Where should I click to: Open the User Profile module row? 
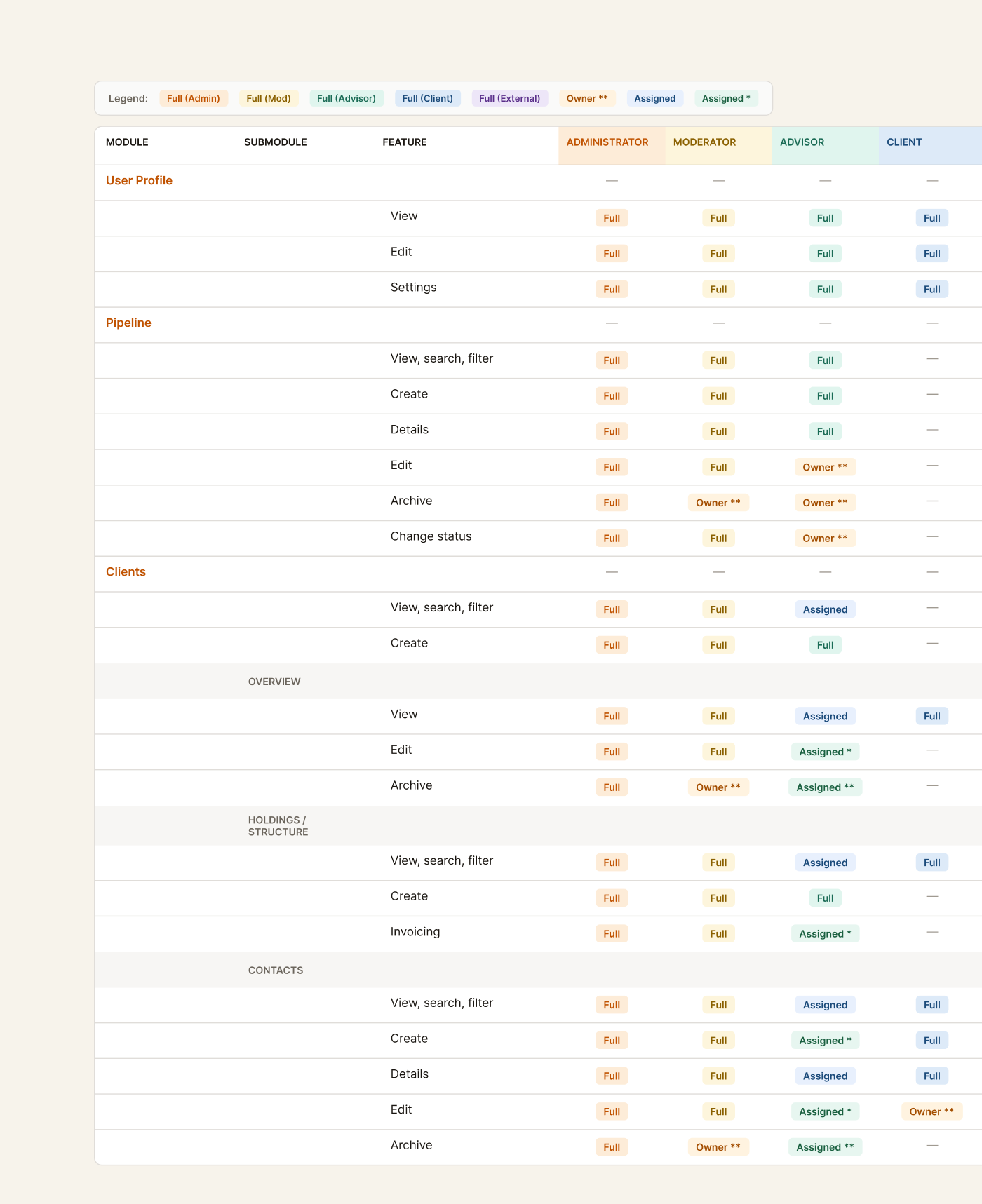coord(538,182)
